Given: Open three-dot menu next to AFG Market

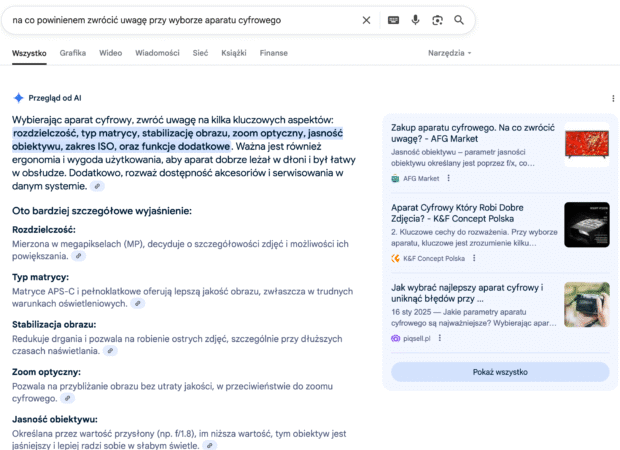Looking at the screenshot, I should (x=448, y=178).
